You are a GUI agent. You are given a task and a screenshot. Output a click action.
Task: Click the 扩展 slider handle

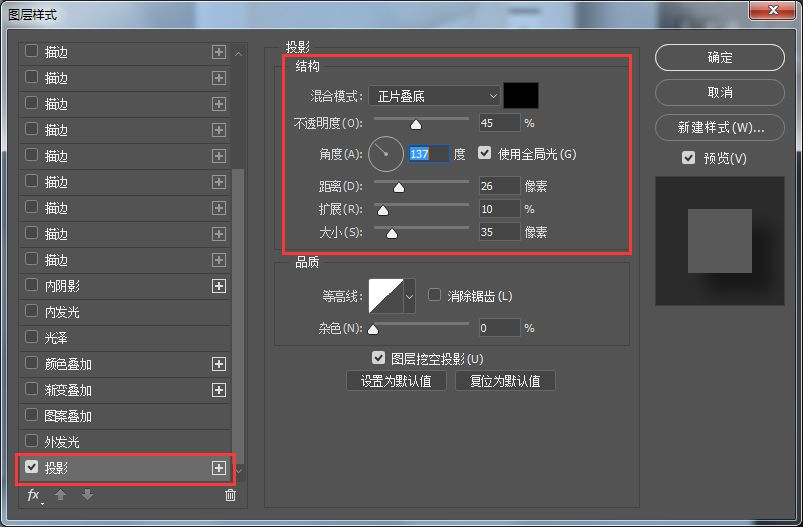pos(383,210)
